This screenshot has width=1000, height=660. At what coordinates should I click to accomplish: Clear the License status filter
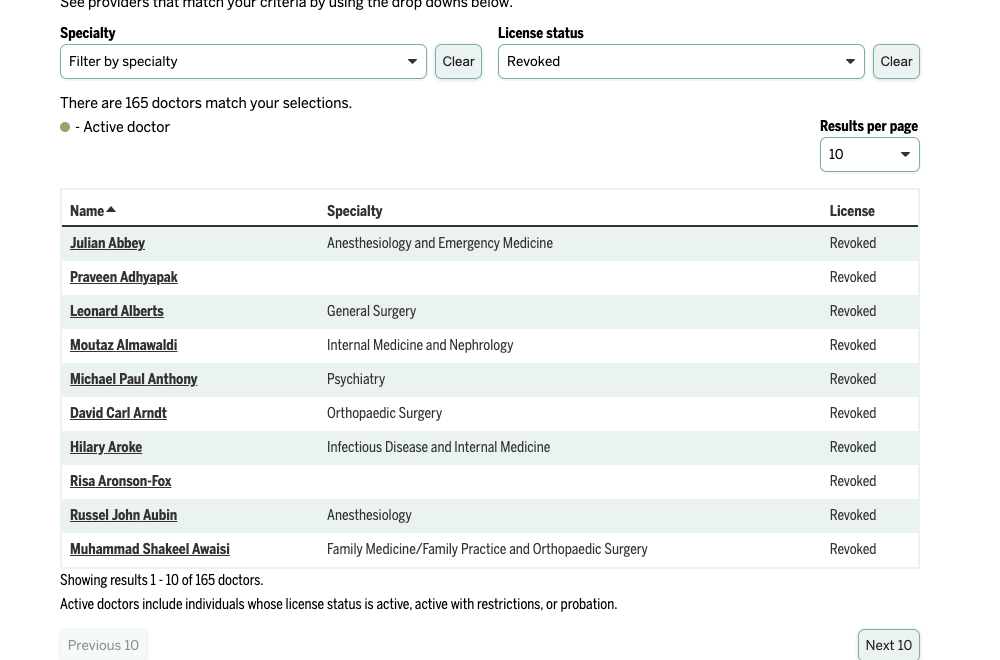point(896,62)
